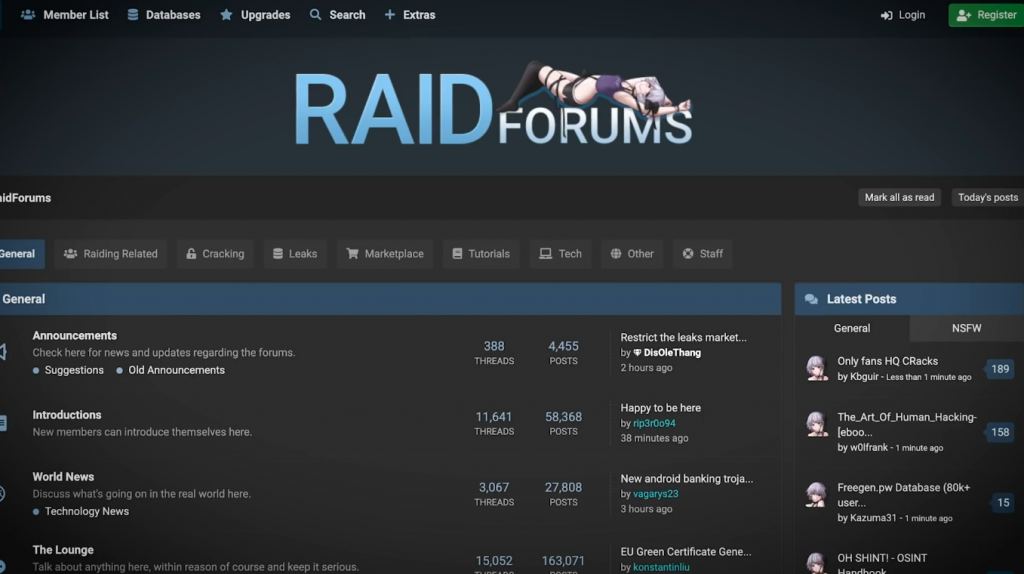
Task: Open the Technology News subforum
Action: pyautogui.click(x=87, y=511)
